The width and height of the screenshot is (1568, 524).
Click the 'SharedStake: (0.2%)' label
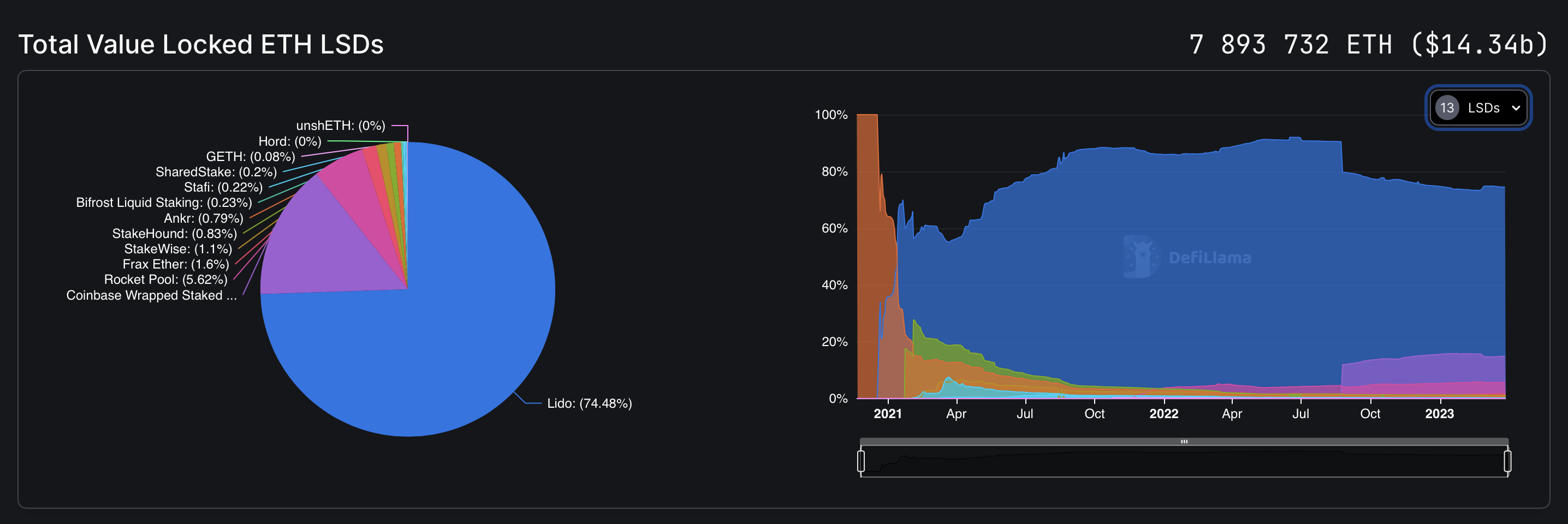pyautogui.click(x=216, y=171)
